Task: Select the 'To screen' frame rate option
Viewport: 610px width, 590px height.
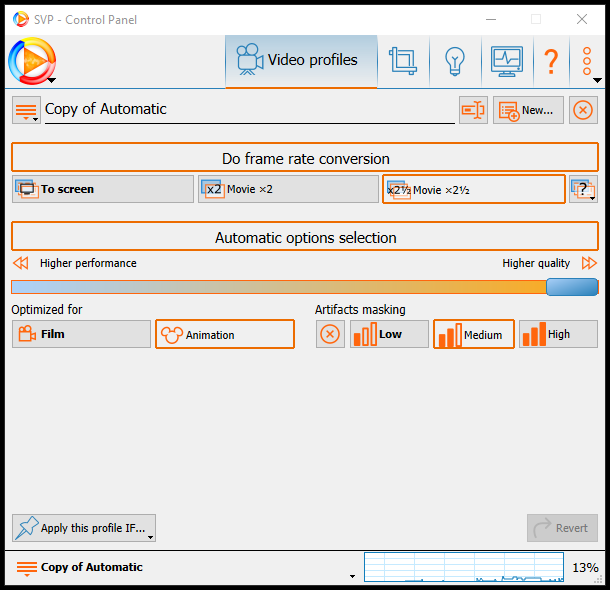Action: click(x=103, y=189)
